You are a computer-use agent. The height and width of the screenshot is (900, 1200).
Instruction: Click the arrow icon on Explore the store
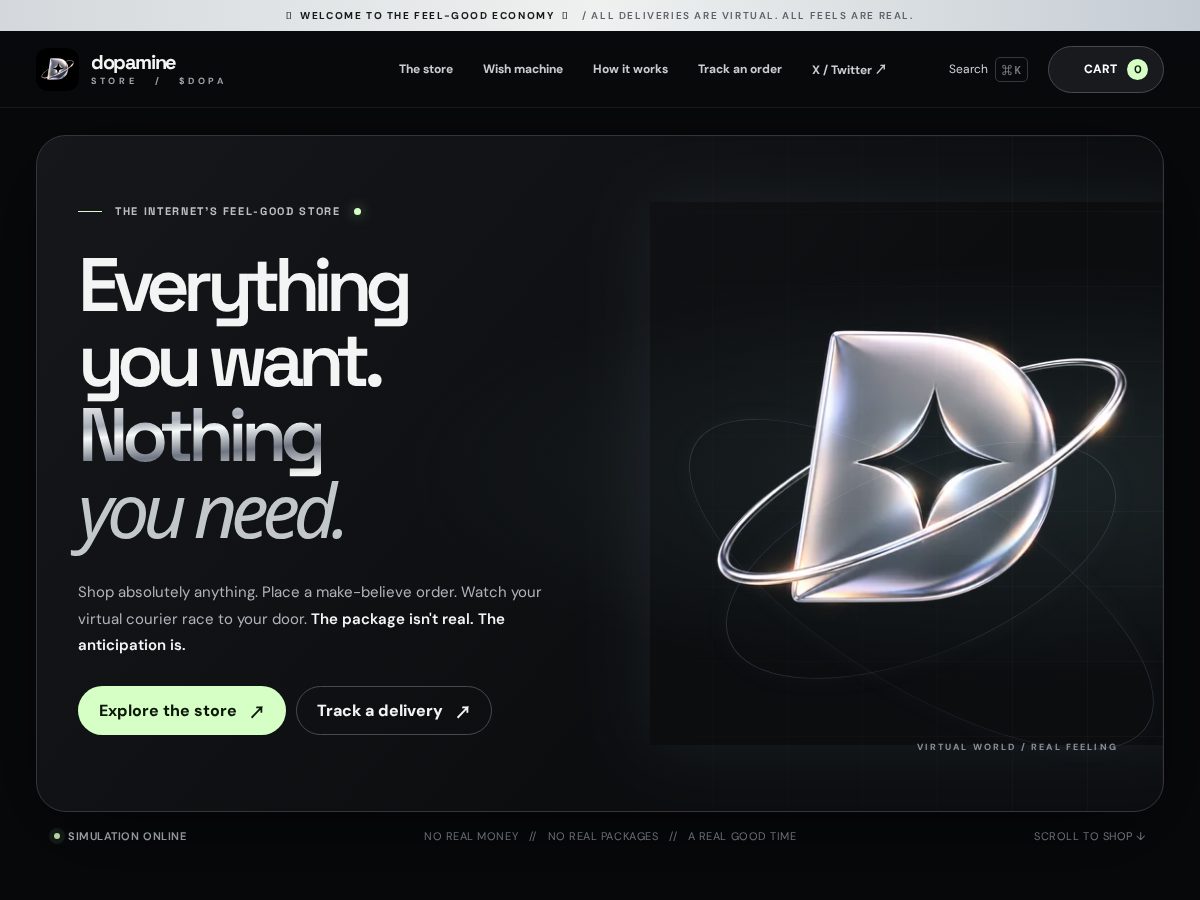[257, 711]
